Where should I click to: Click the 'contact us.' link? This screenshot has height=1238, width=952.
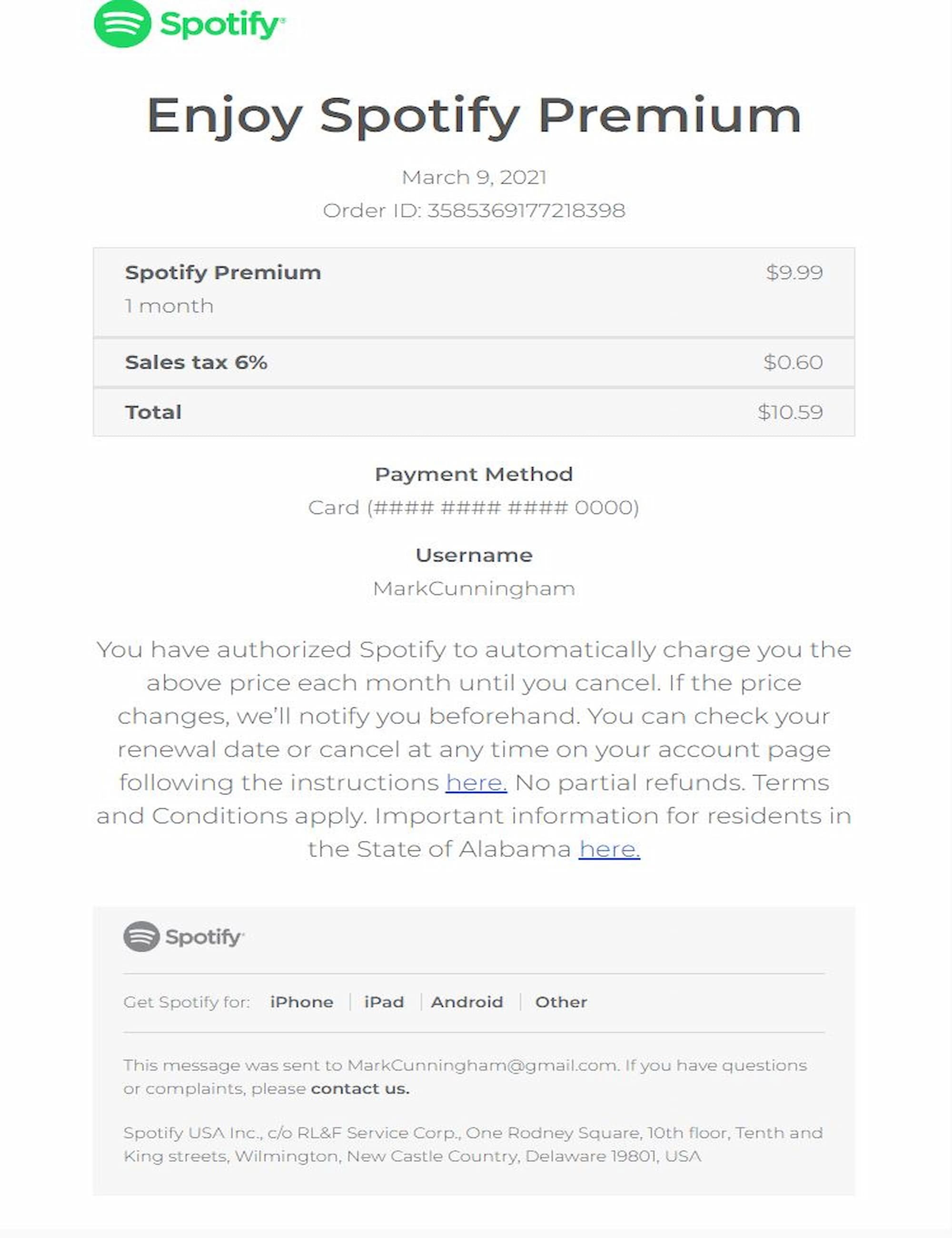tap(360, 1089)
